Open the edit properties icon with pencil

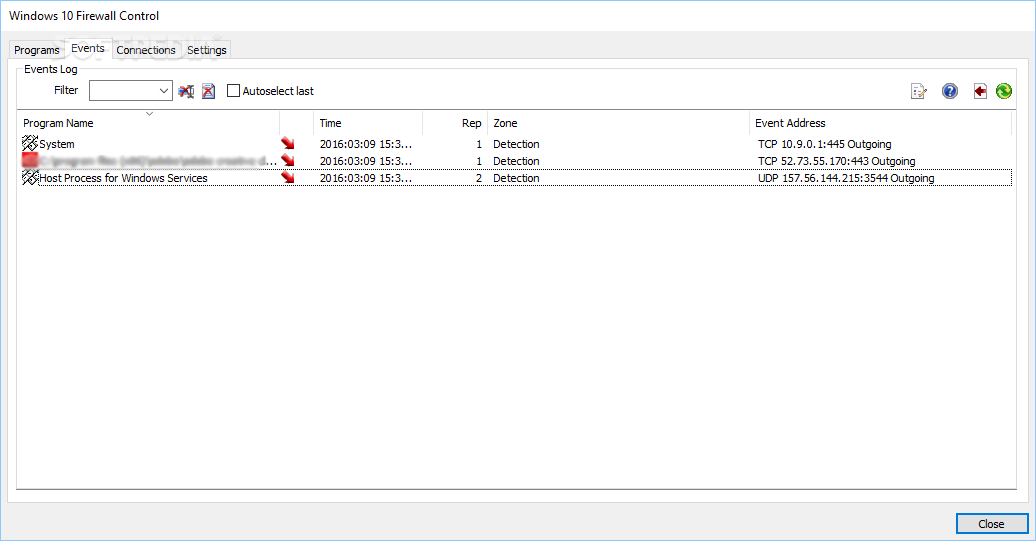918,91
